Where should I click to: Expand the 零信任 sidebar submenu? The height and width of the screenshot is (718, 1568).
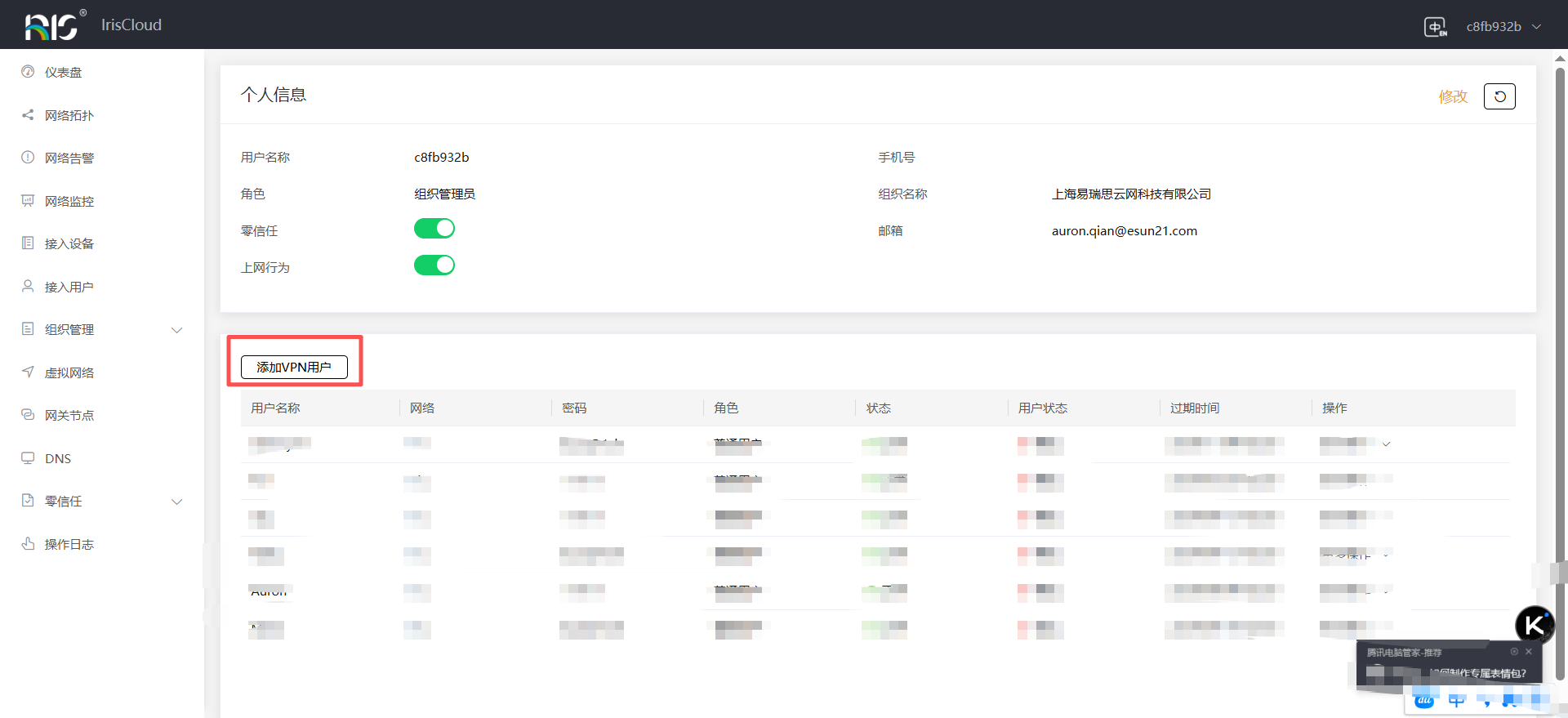[176, 502]
